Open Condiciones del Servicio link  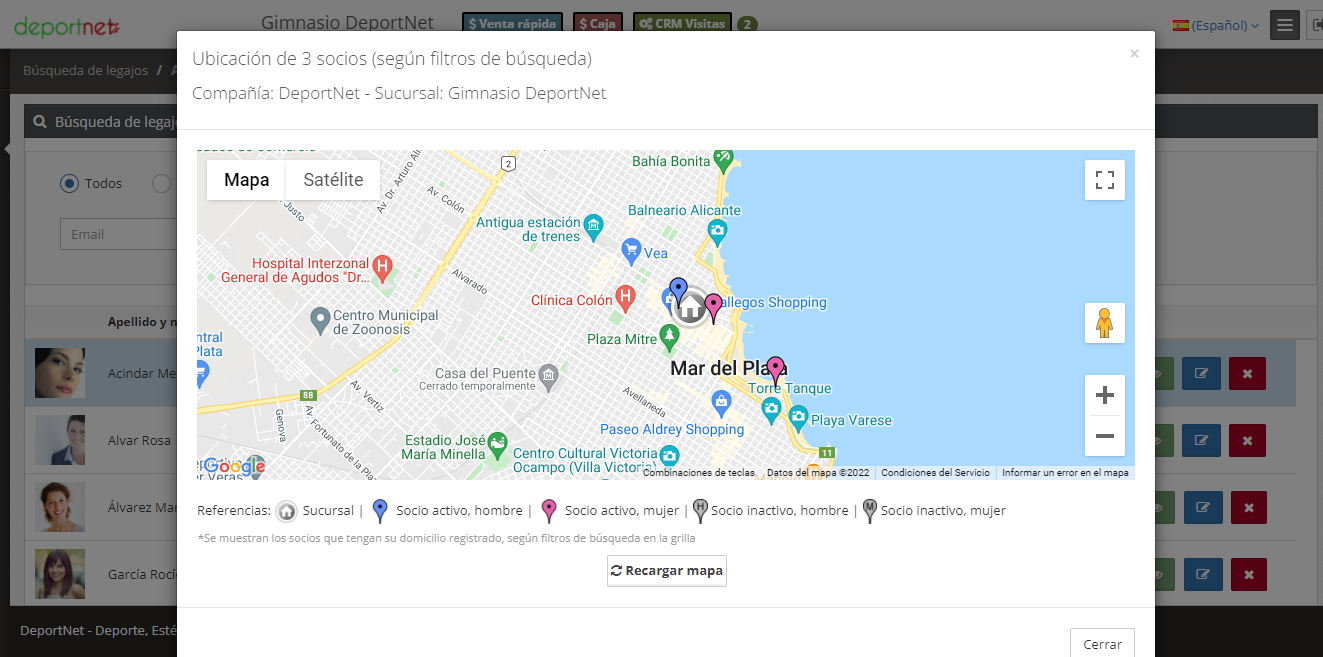coord(935,473)
